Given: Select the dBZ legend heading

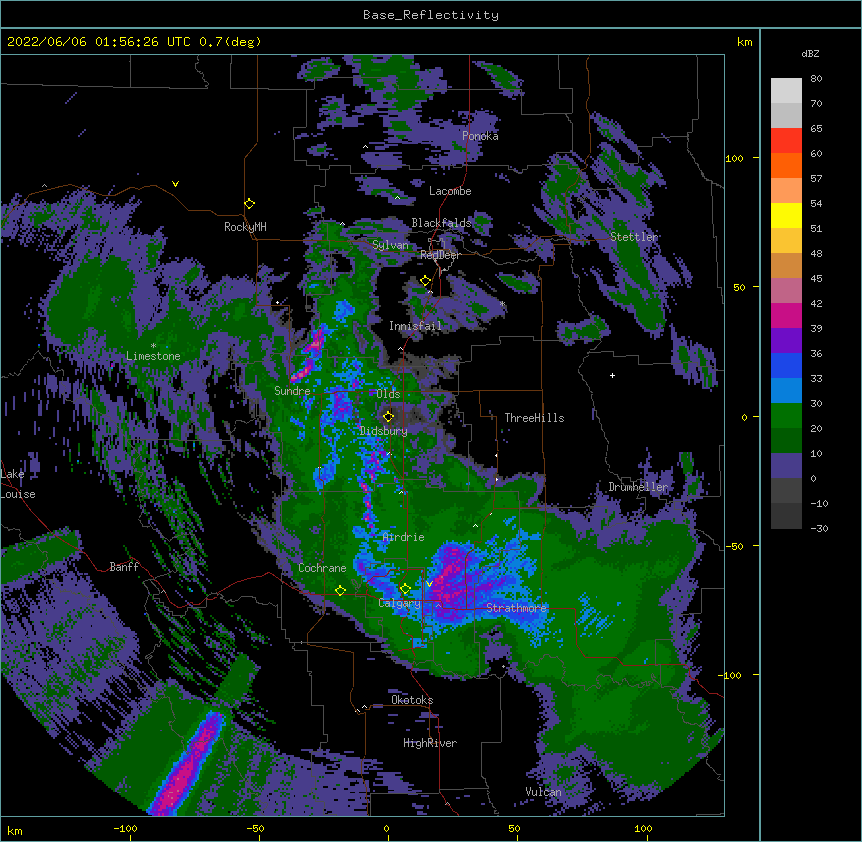Looking at the screenshot, I should click(x=810, y=54).
